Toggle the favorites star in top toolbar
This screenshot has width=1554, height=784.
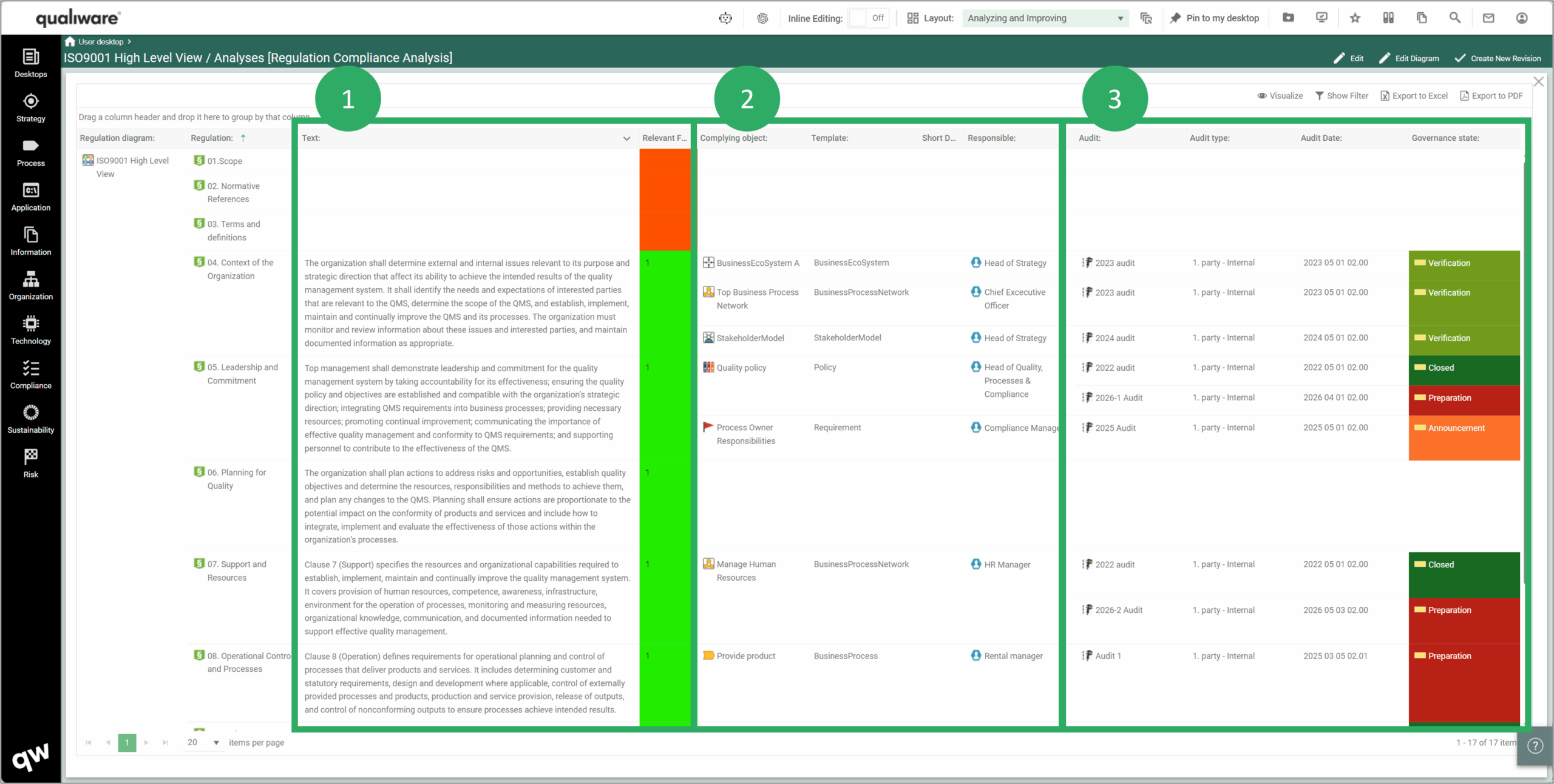point(1354,18)
